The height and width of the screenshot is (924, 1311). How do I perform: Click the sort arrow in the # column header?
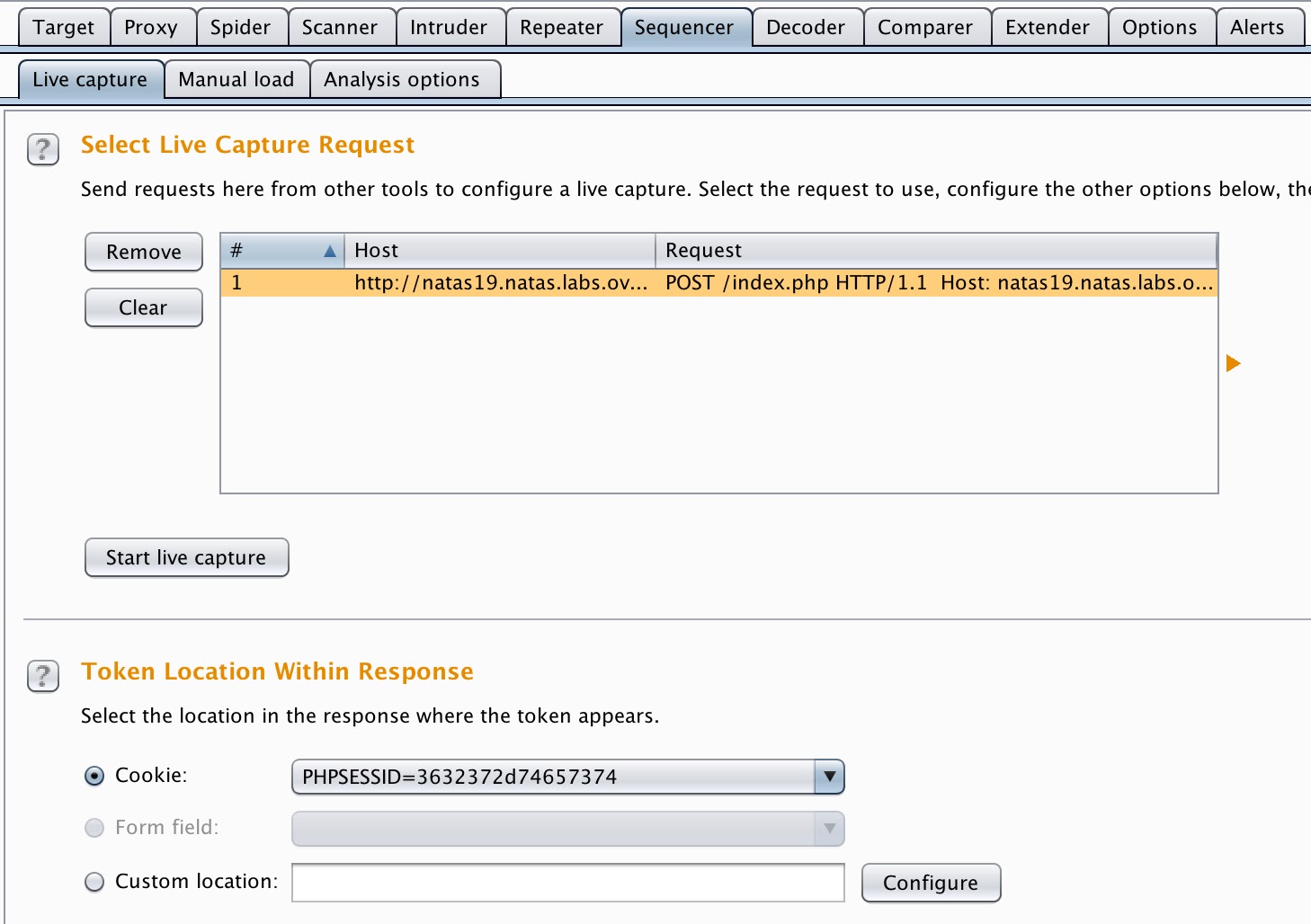click(330, 251)
